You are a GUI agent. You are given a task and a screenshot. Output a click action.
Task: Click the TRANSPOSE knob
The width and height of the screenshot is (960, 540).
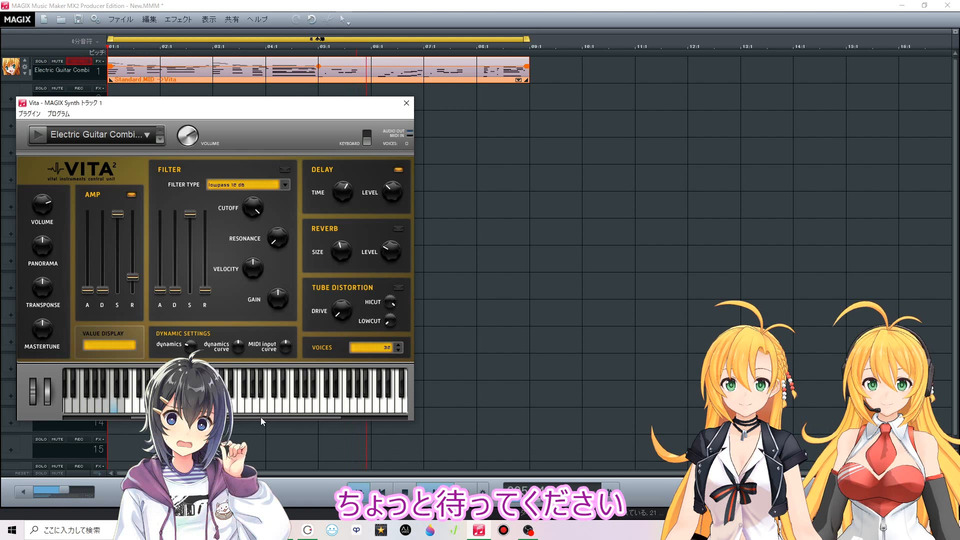point(42,288)
